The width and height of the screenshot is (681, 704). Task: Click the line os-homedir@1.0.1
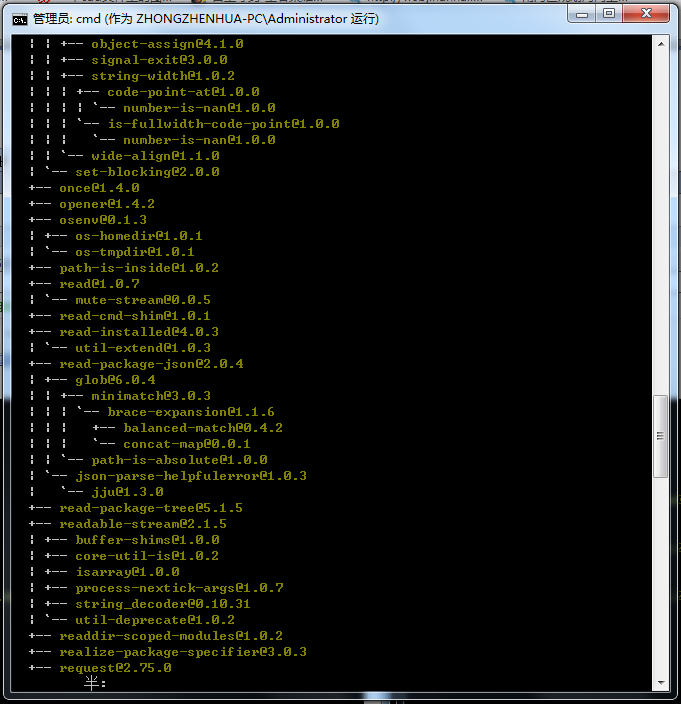[139, 236]
